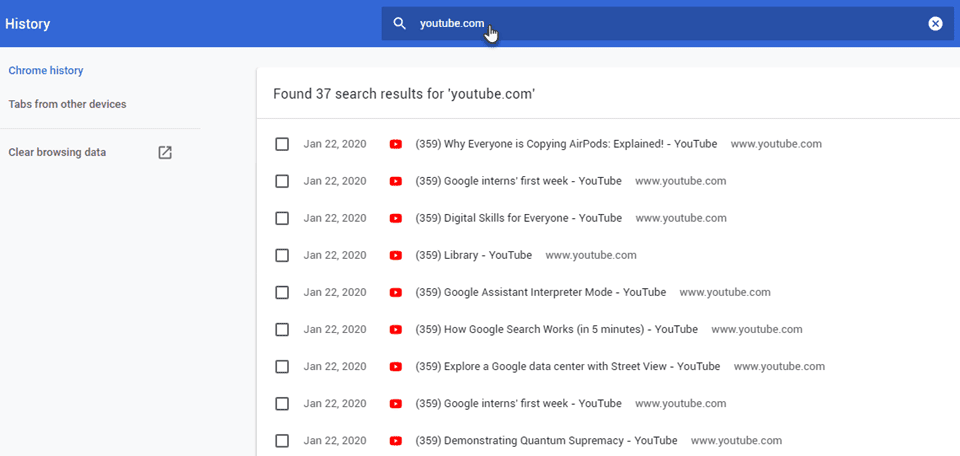
Task: Check the box for Why Everyone is Copying AirPods
Action: pyautogui.click(x=282, y=144)
